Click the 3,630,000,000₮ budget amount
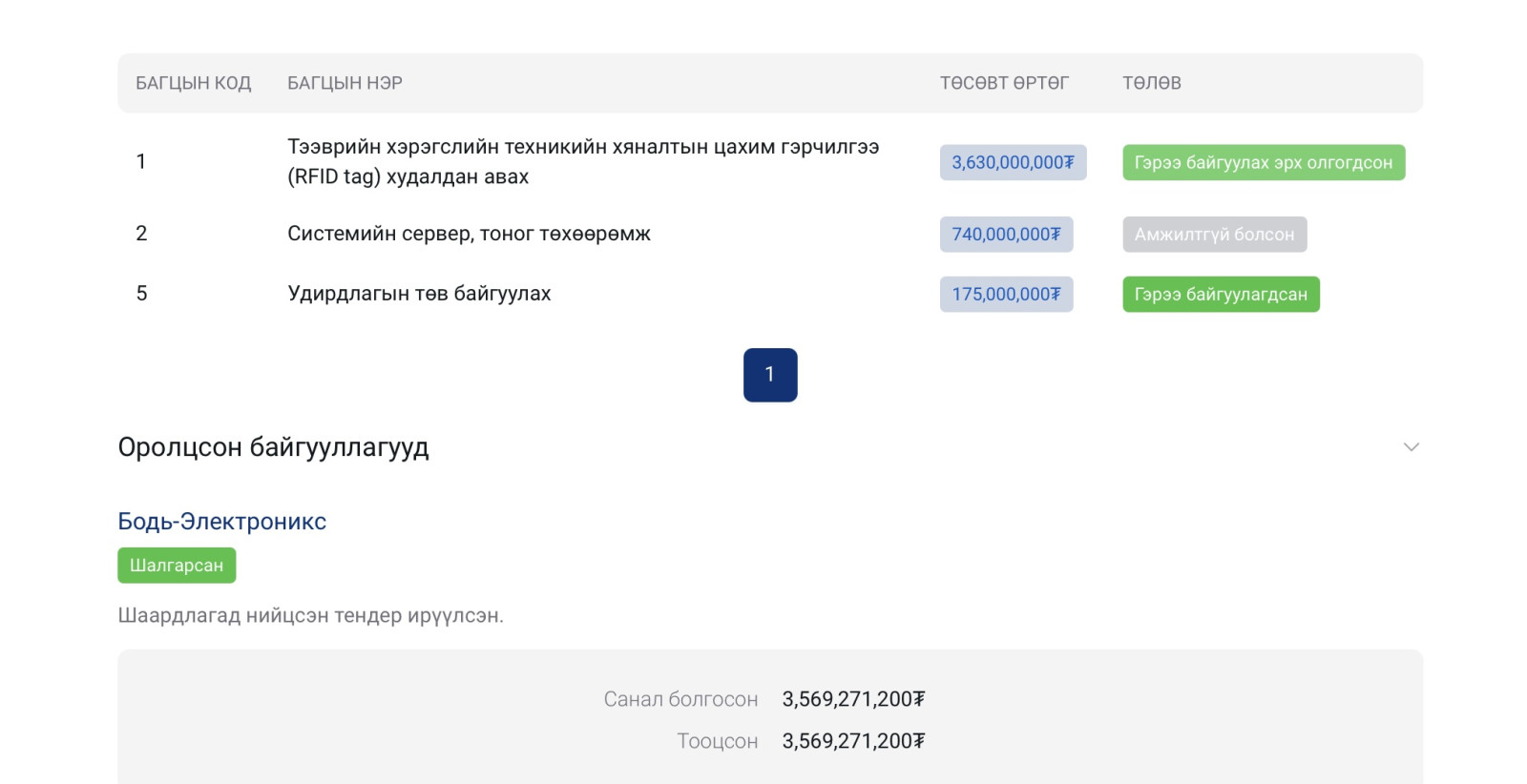This screenshot has height=784, width=1527. point(1013,163)
